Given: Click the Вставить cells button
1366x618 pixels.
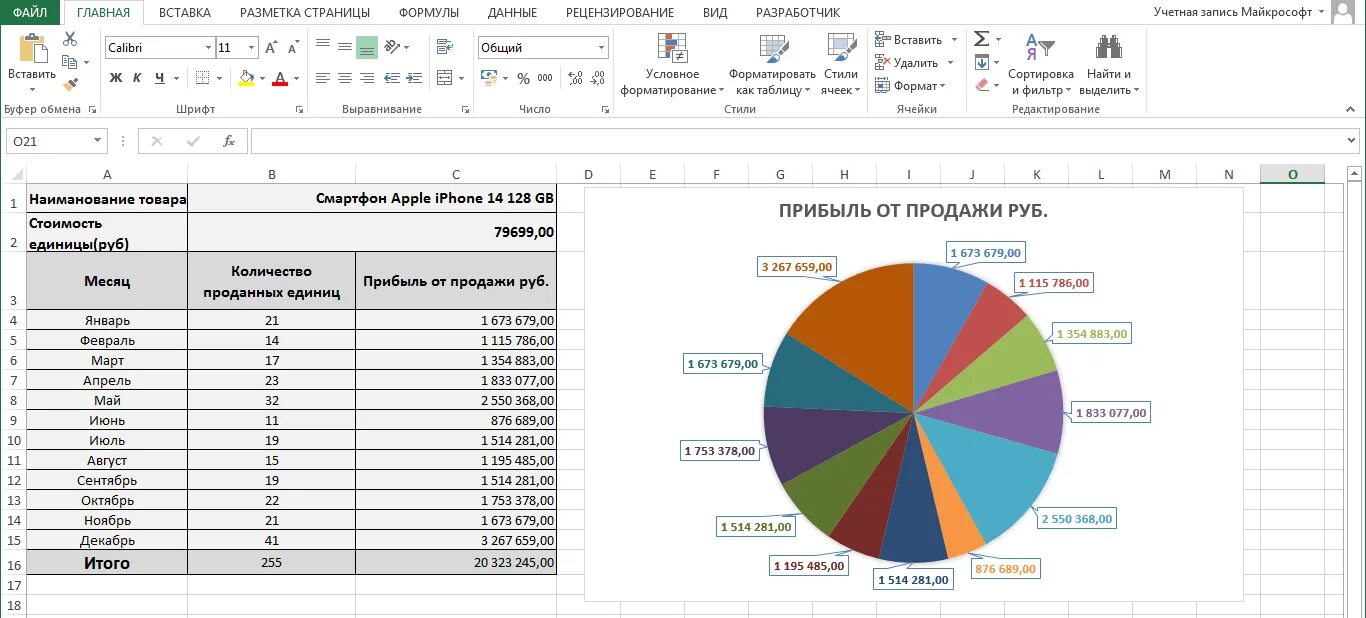Looking at the screenshot, I should point(916,39).
